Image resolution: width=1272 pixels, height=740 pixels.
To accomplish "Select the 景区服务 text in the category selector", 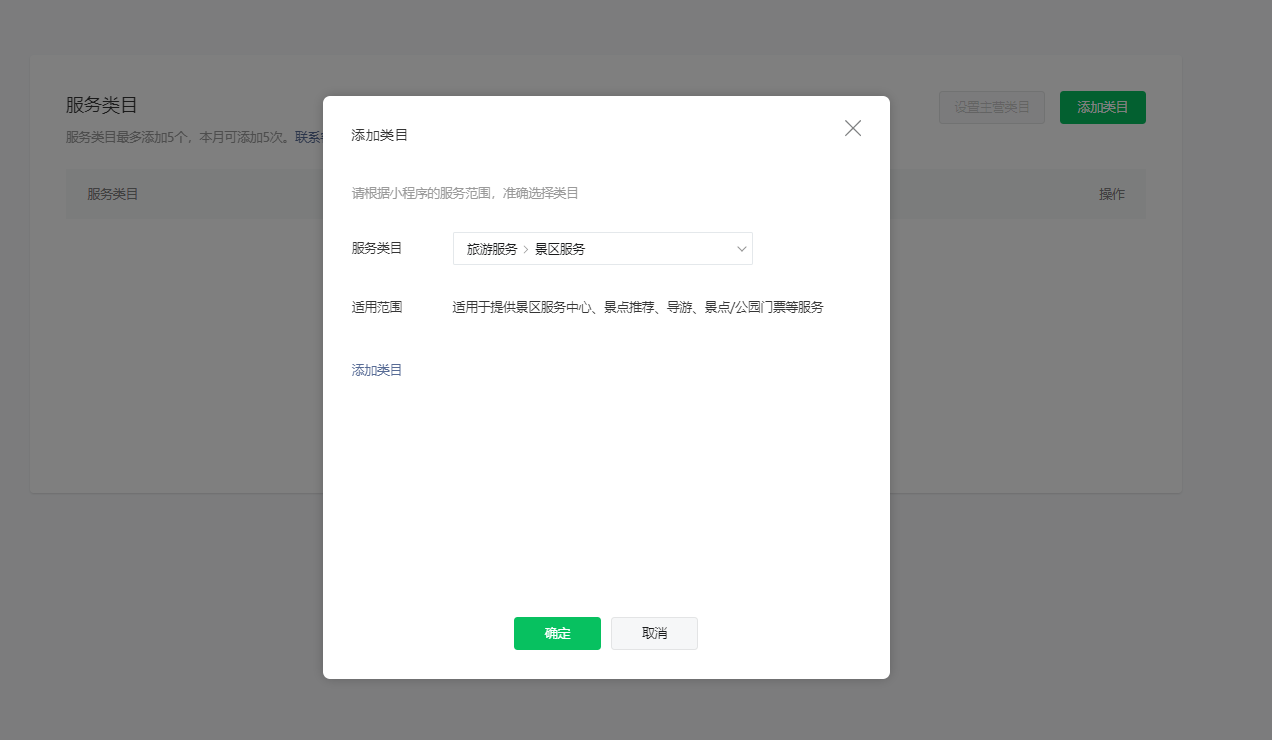I will click(x=560, y=249).
